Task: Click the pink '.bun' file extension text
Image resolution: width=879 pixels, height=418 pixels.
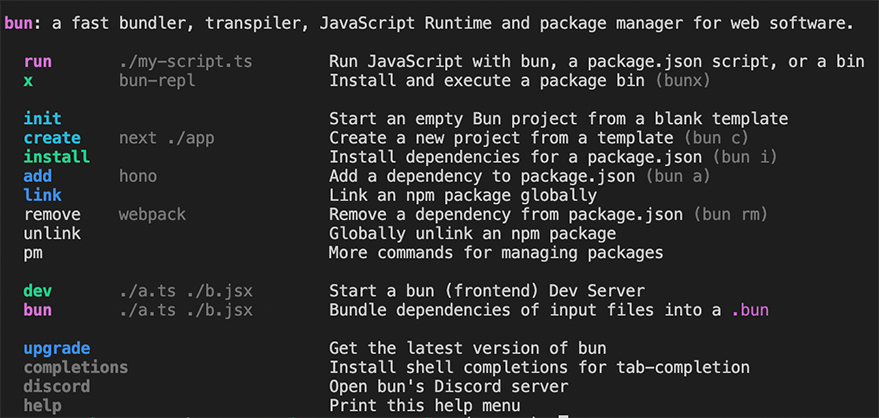Action: pos(750,310)
